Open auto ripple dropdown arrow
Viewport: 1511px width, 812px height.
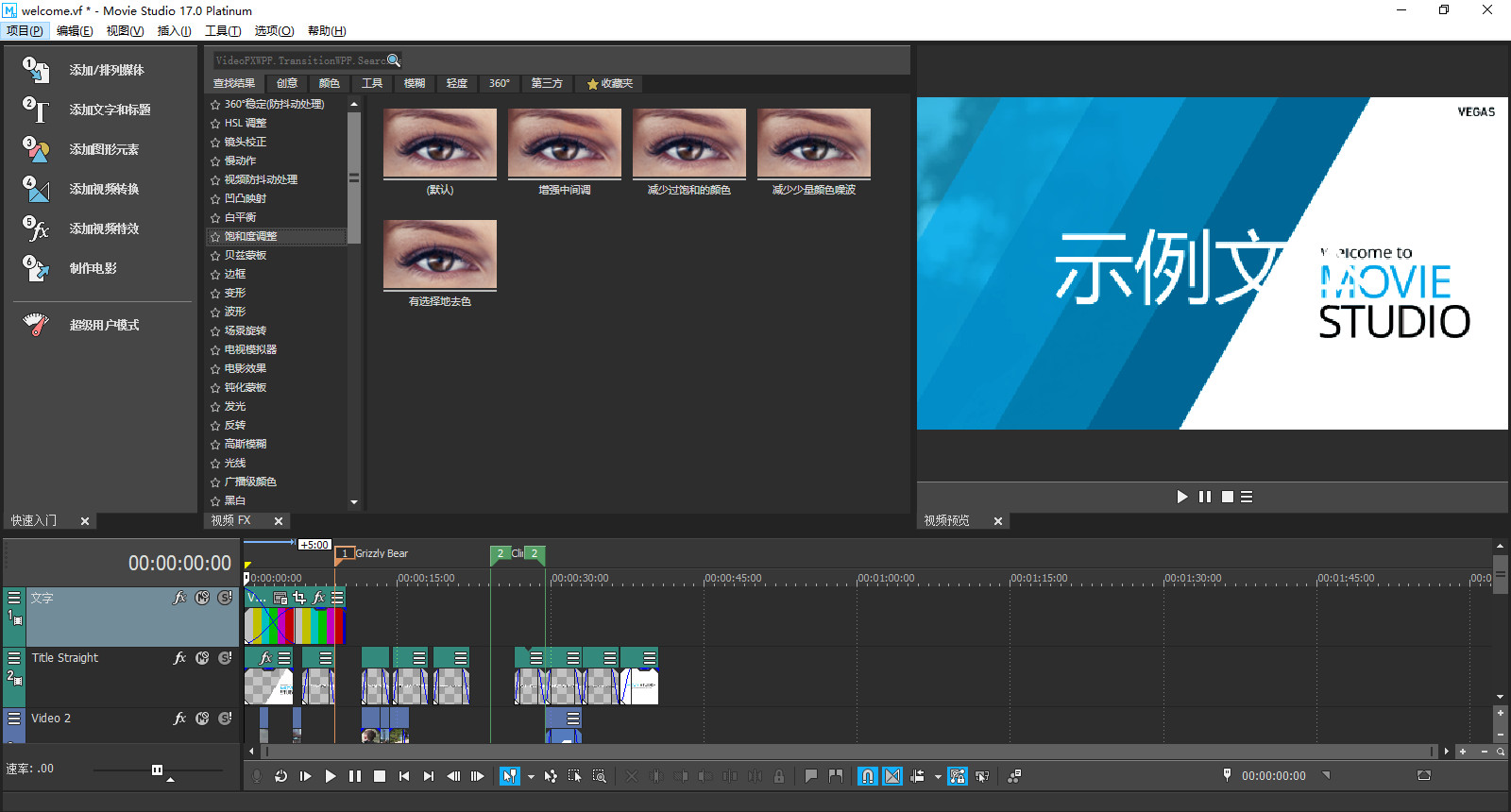click(x=938, y=777)
